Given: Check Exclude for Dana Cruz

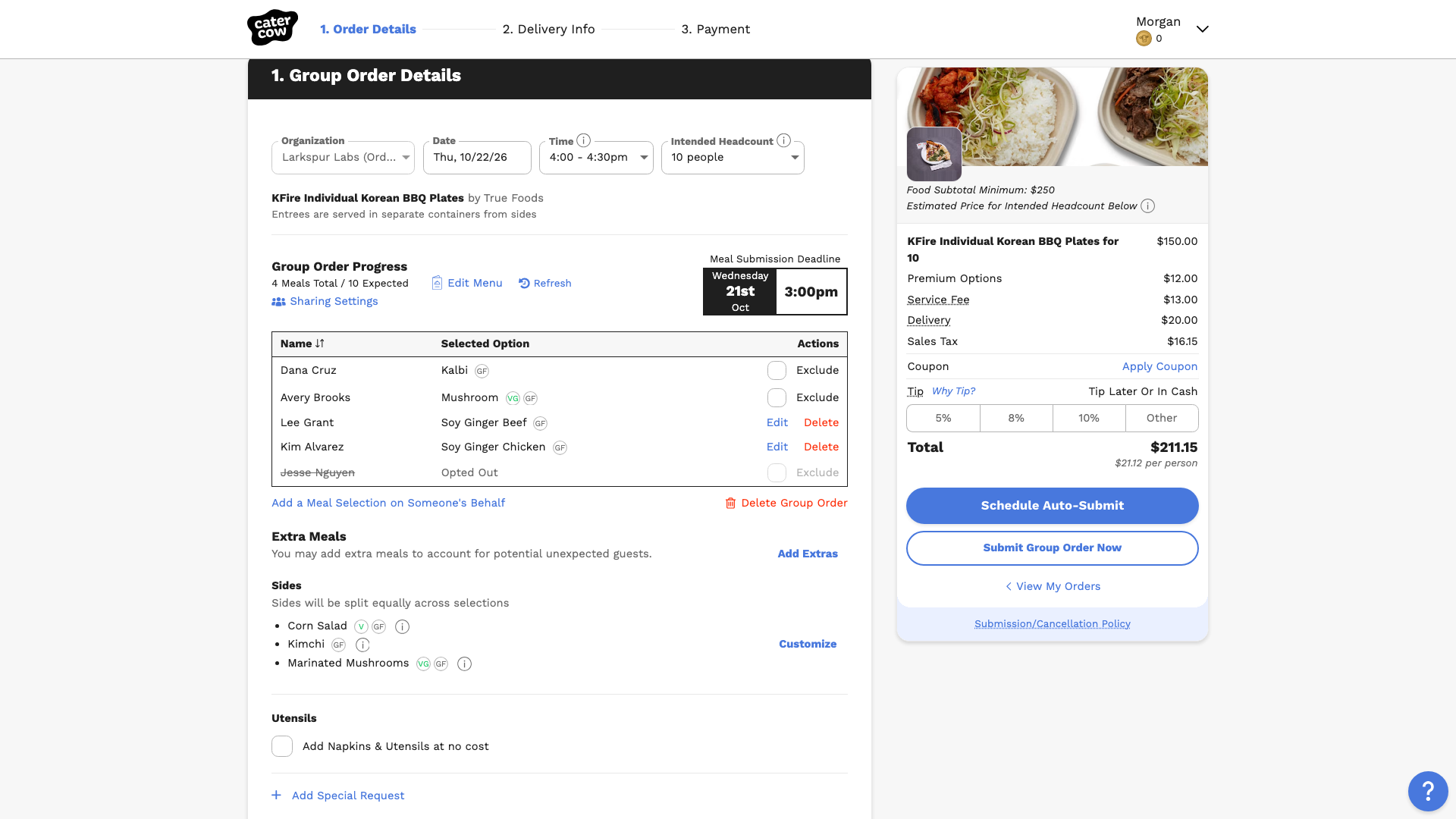Looking at the screenshot, I should [777, 370].
